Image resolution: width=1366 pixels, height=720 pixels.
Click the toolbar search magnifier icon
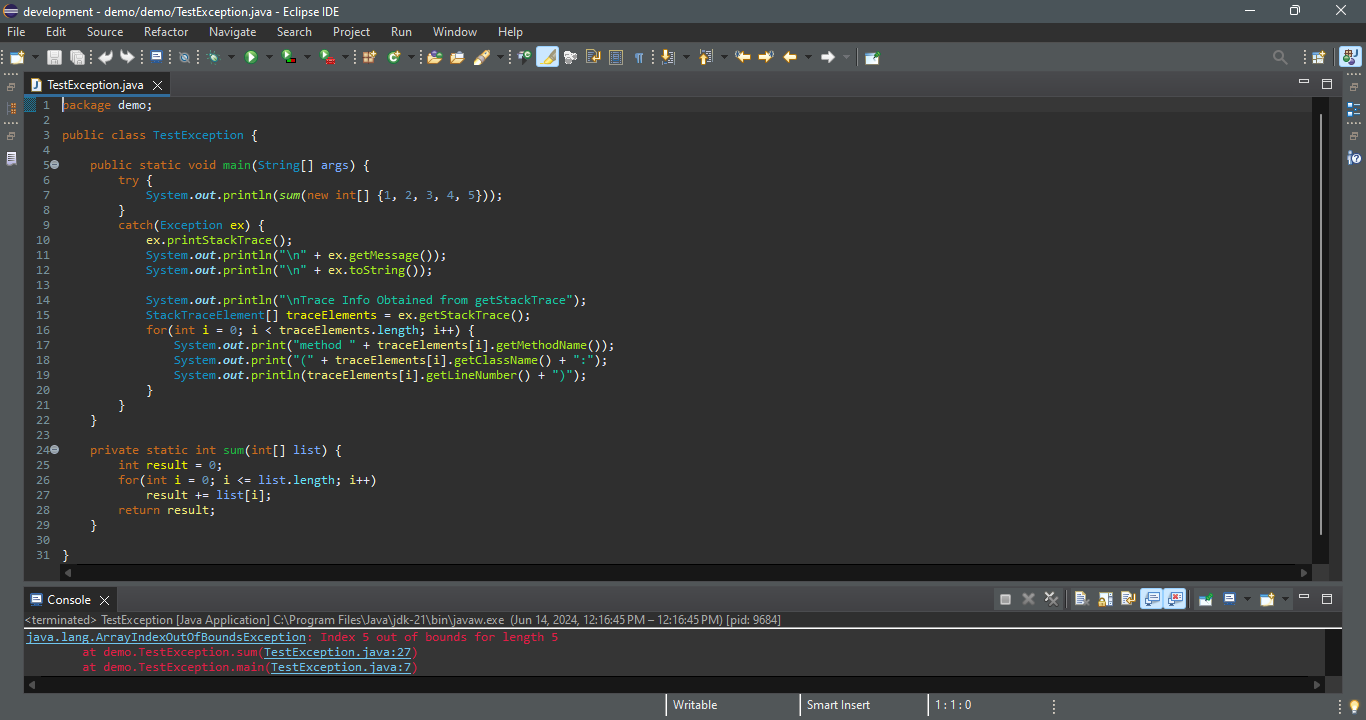coord(1280,58)
